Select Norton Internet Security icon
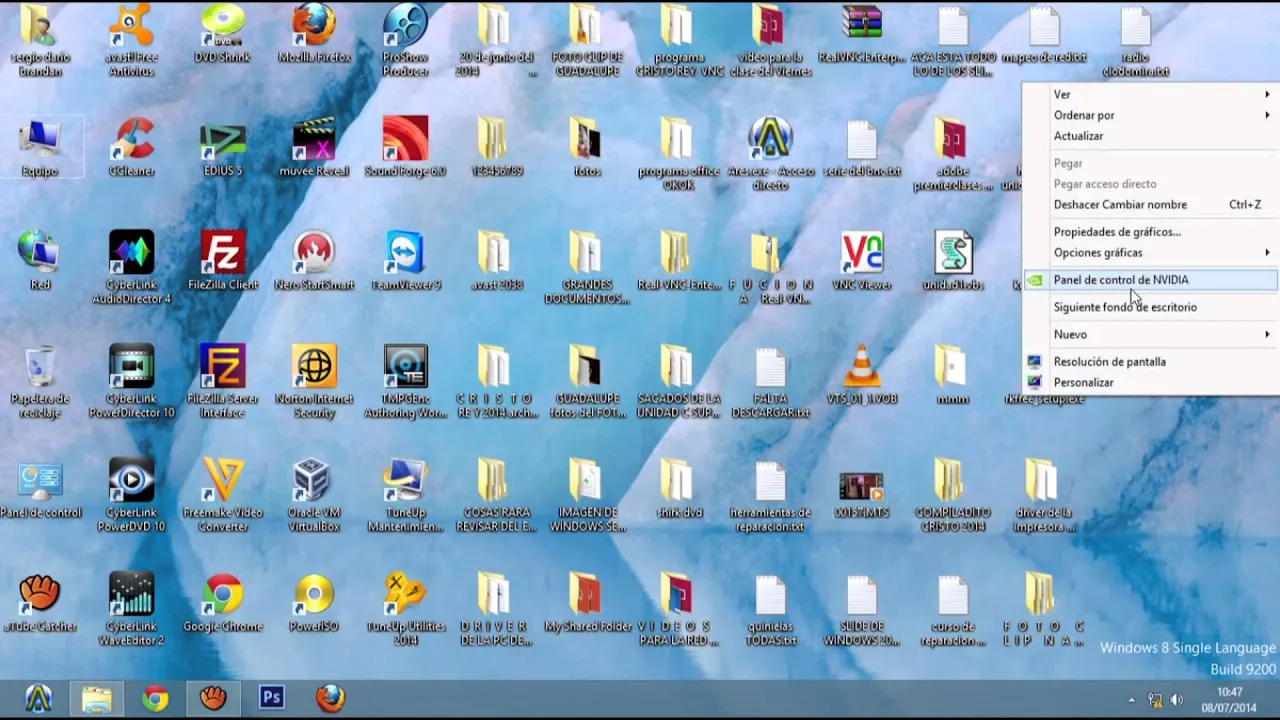1280x720 pixels. click(314, 381)
